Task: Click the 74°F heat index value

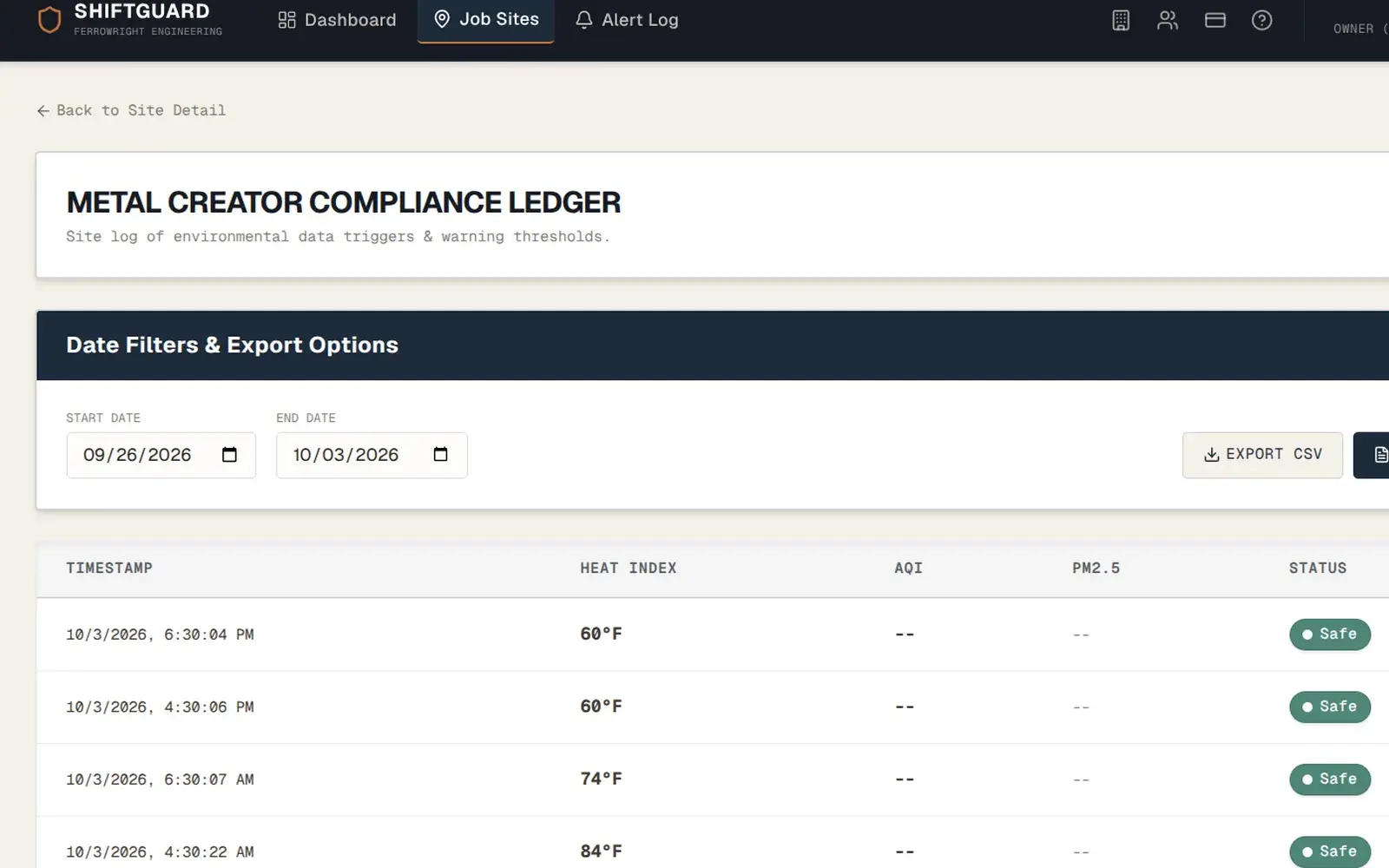Action: 601,779
